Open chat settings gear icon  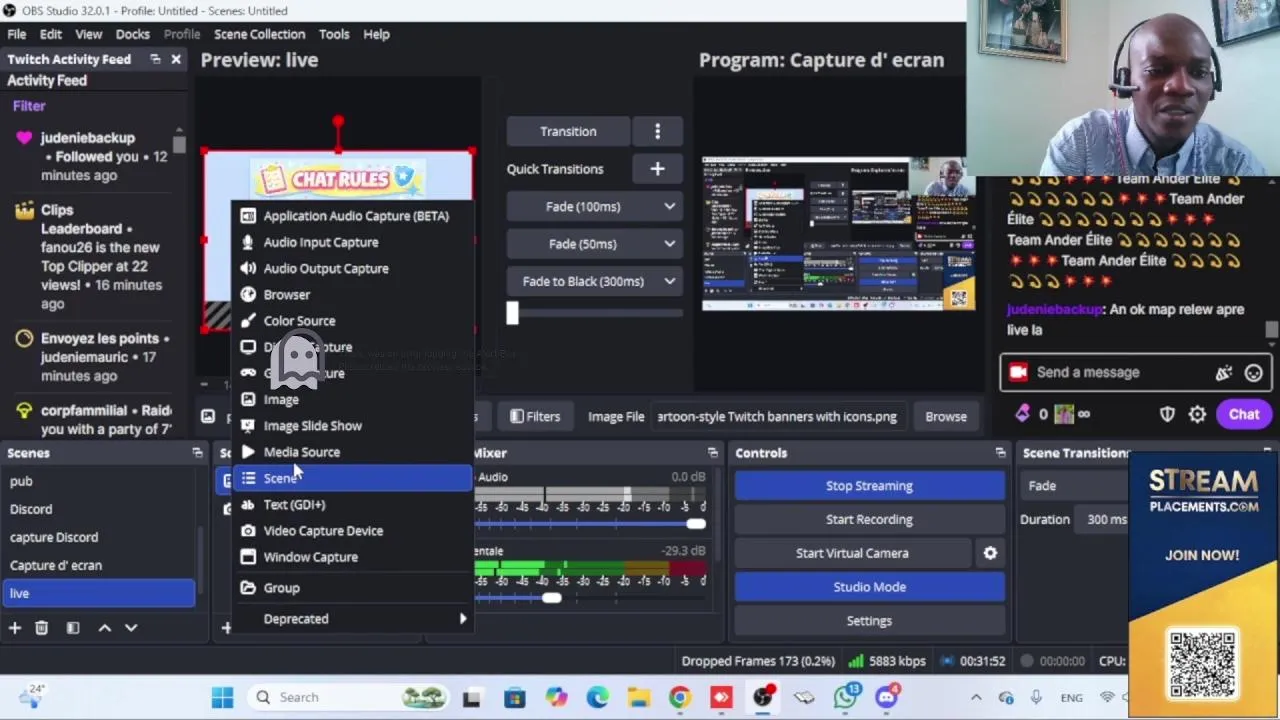(x=1197, y=414)
